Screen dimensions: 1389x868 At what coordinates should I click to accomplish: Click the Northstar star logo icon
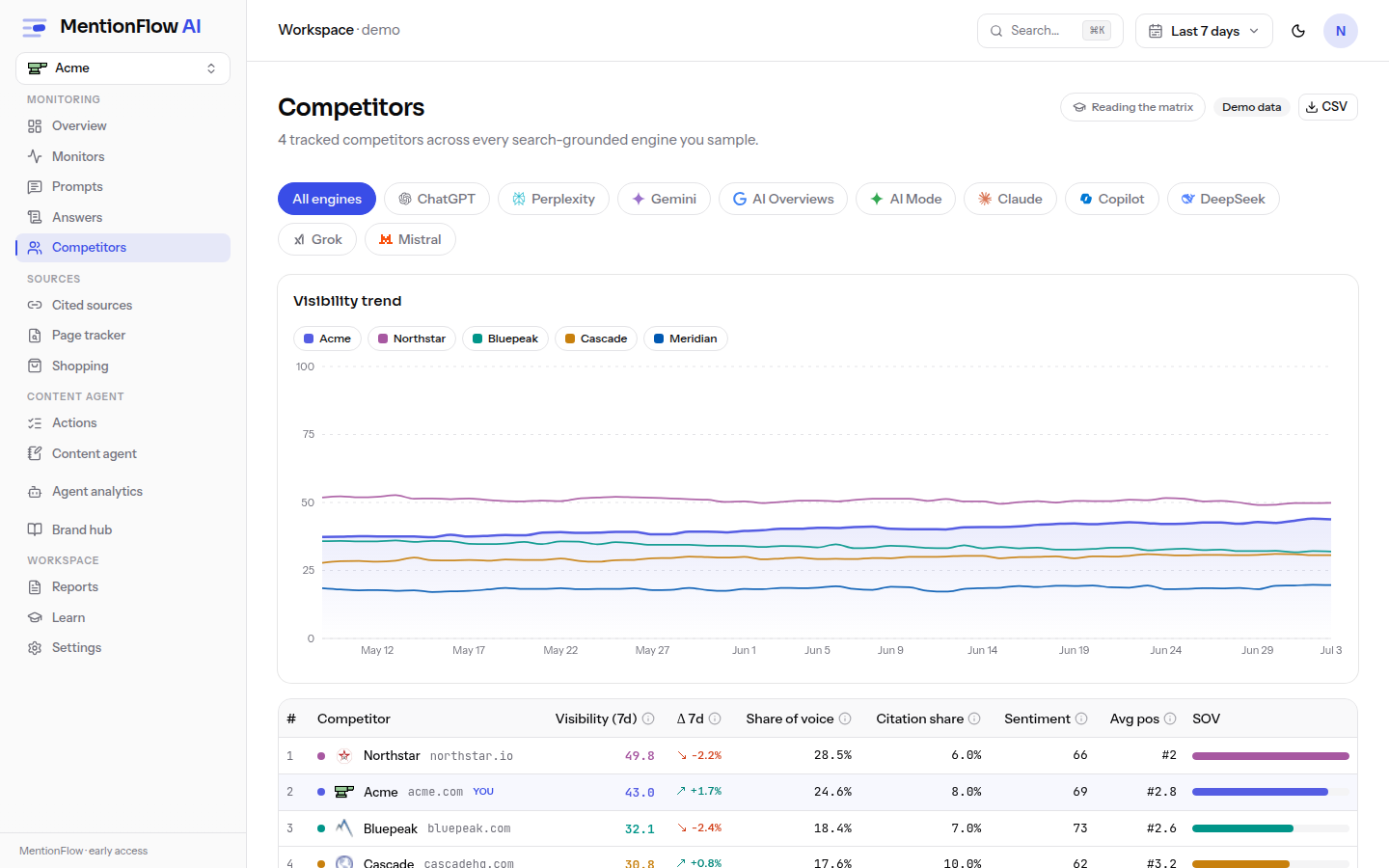click(344, 755)
